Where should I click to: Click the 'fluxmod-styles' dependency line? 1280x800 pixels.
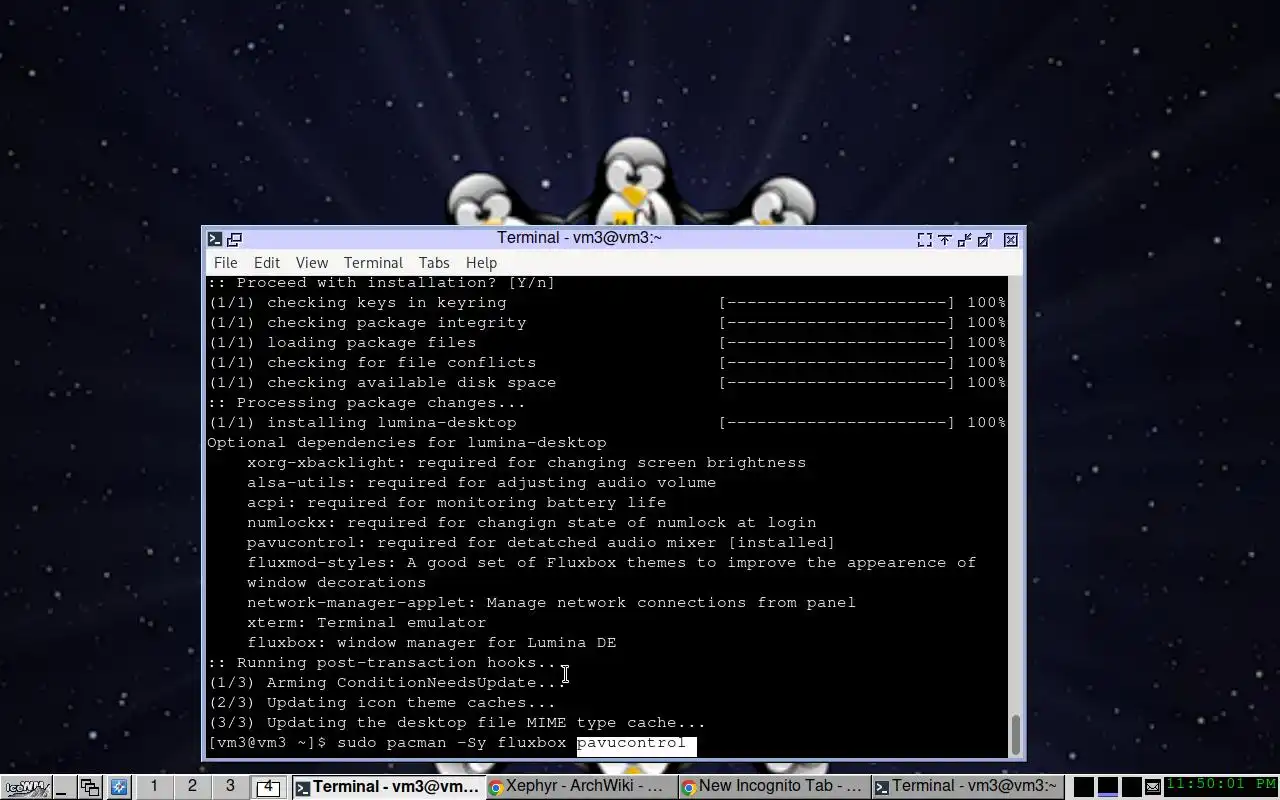(x=611, y=573)
